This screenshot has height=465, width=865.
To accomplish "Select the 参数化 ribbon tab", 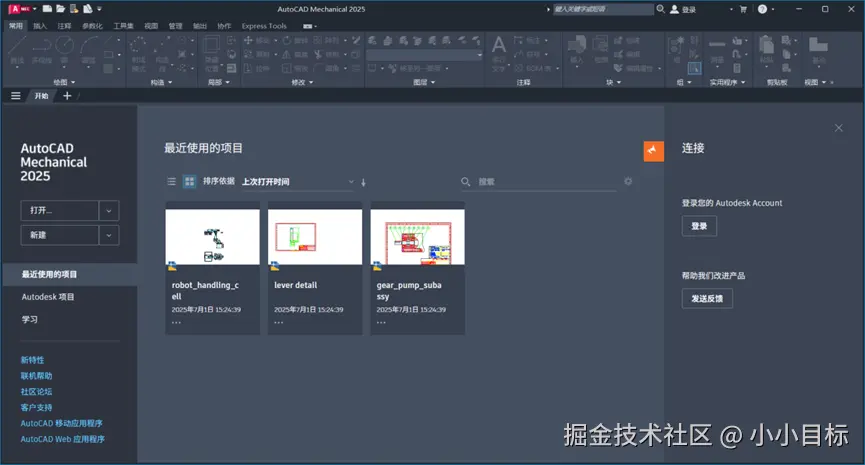I will pyautogui.click(x=93, y=26).
